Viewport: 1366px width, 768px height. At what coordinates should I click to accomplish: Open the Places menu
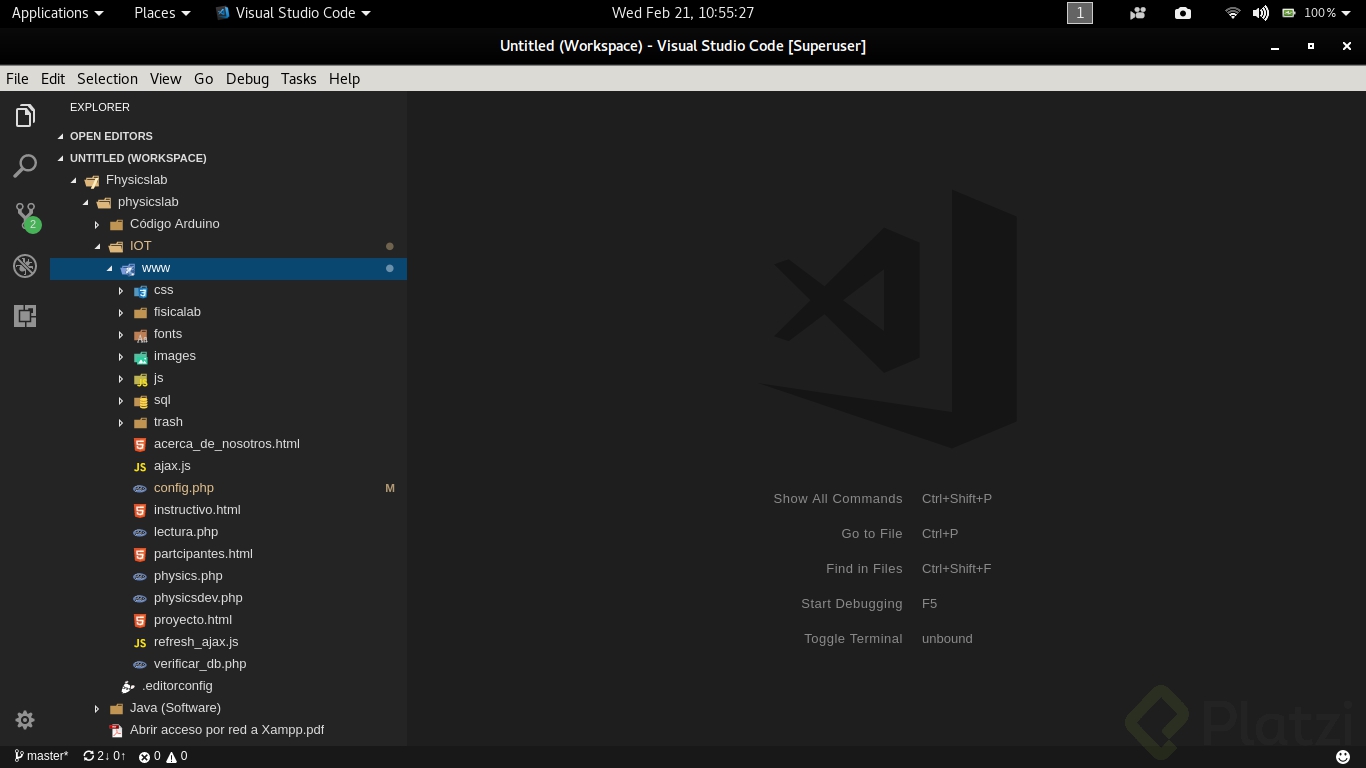(162, 13)
